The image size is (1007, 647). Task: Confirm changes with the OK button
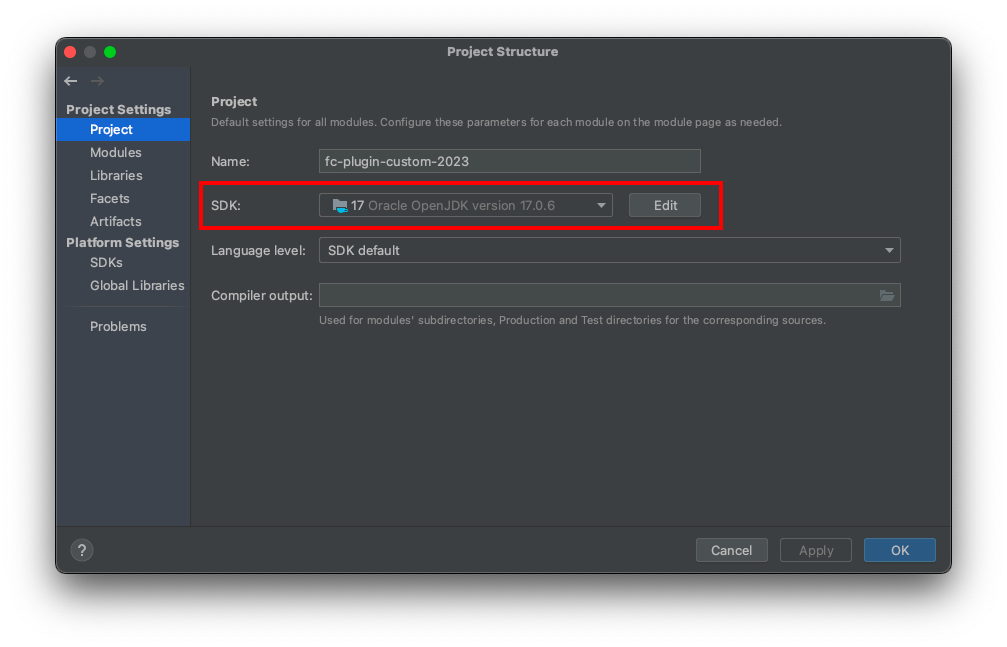(898, 550)
